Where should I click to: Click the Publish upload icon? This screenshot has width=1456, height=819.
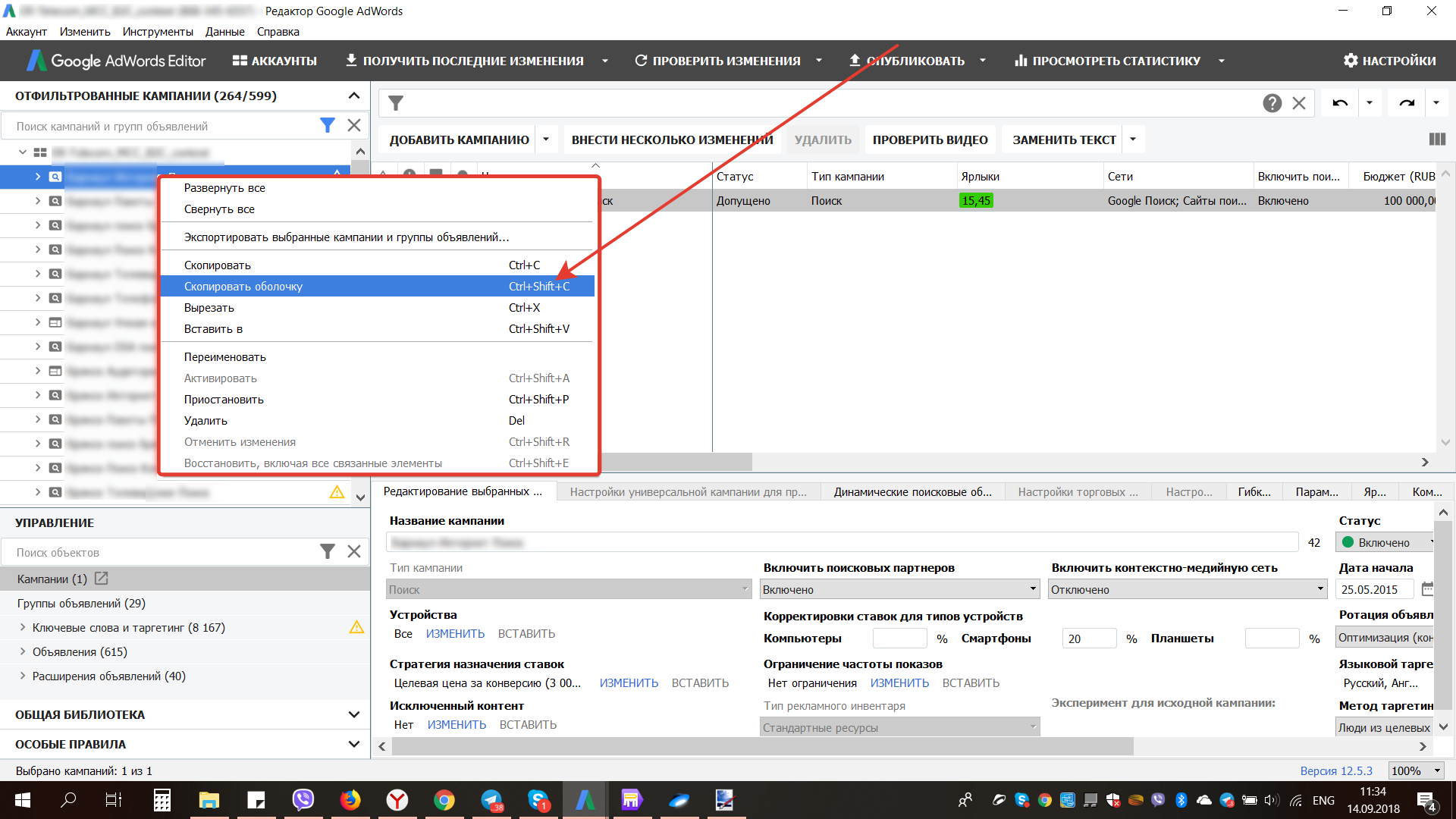tap(855, 60)
